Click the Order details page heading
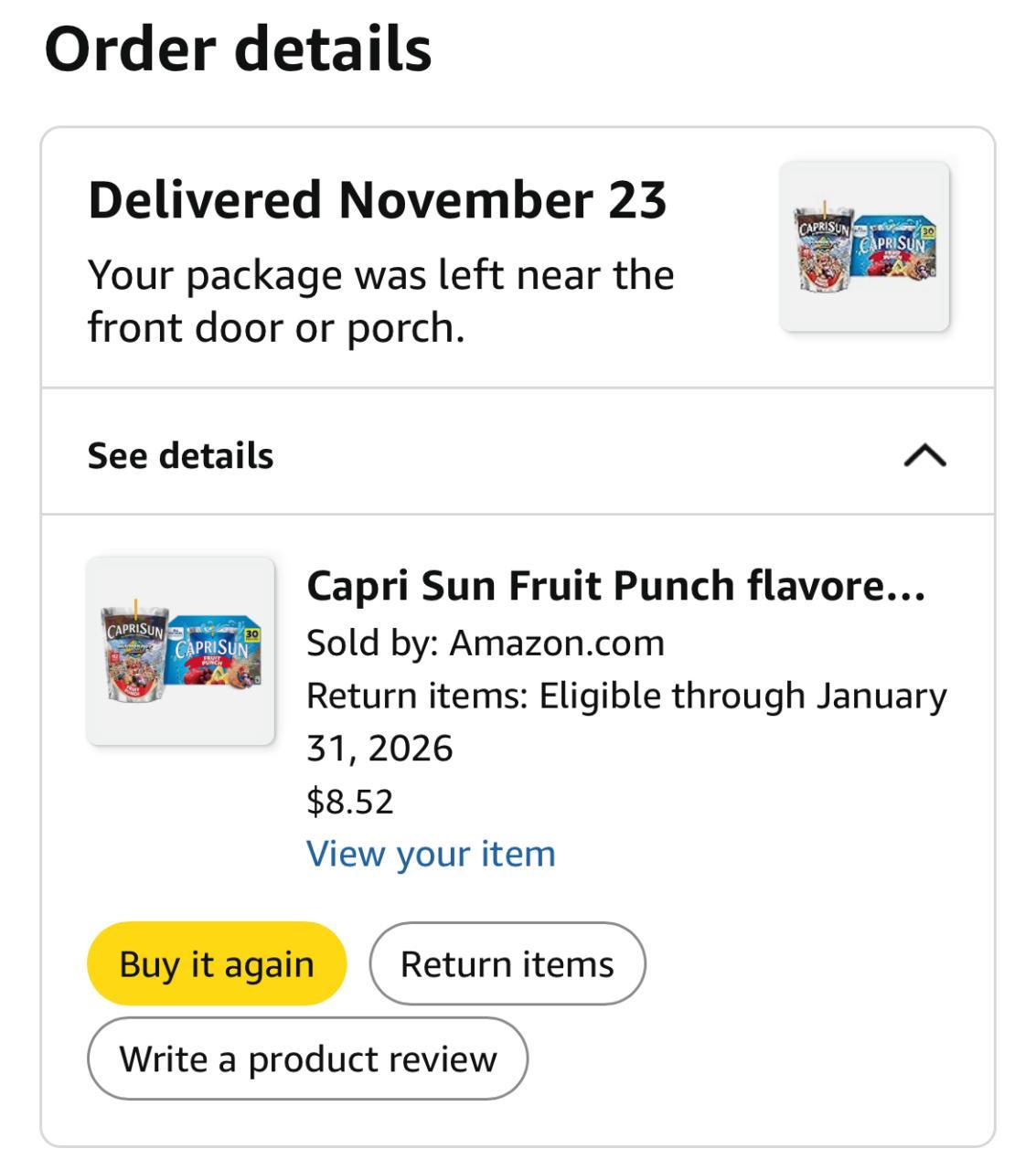1036x1170 pixels. coord(238,49)
